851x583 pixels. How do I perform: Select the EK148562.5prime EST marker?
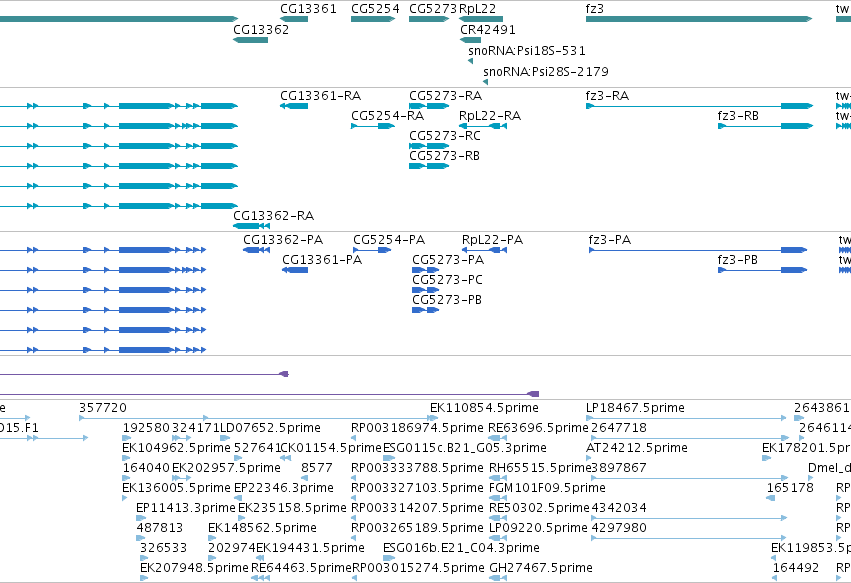tap(212, 538)
